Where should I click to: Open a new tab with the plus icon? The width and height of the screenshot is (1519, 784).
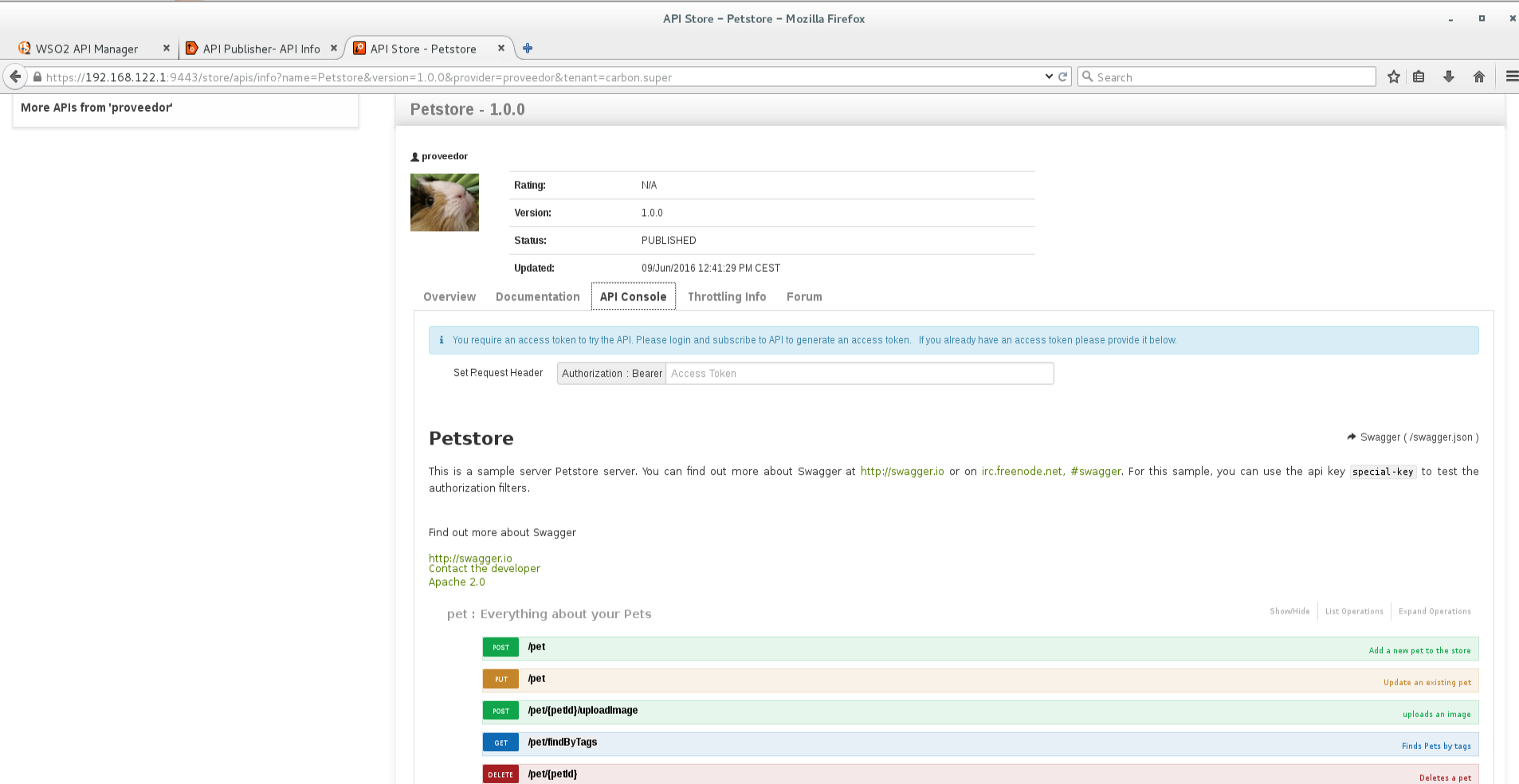click(x=528, y=49)
